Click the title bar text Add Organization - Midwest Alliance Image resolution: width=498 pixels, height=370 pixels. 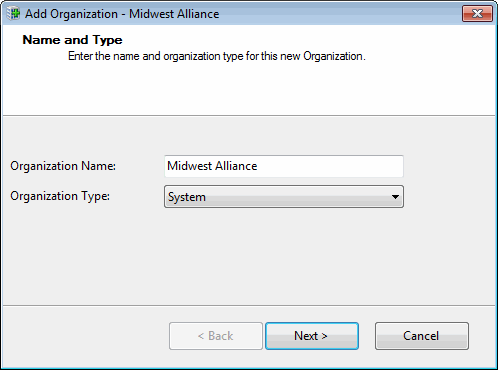coord(122,14)
